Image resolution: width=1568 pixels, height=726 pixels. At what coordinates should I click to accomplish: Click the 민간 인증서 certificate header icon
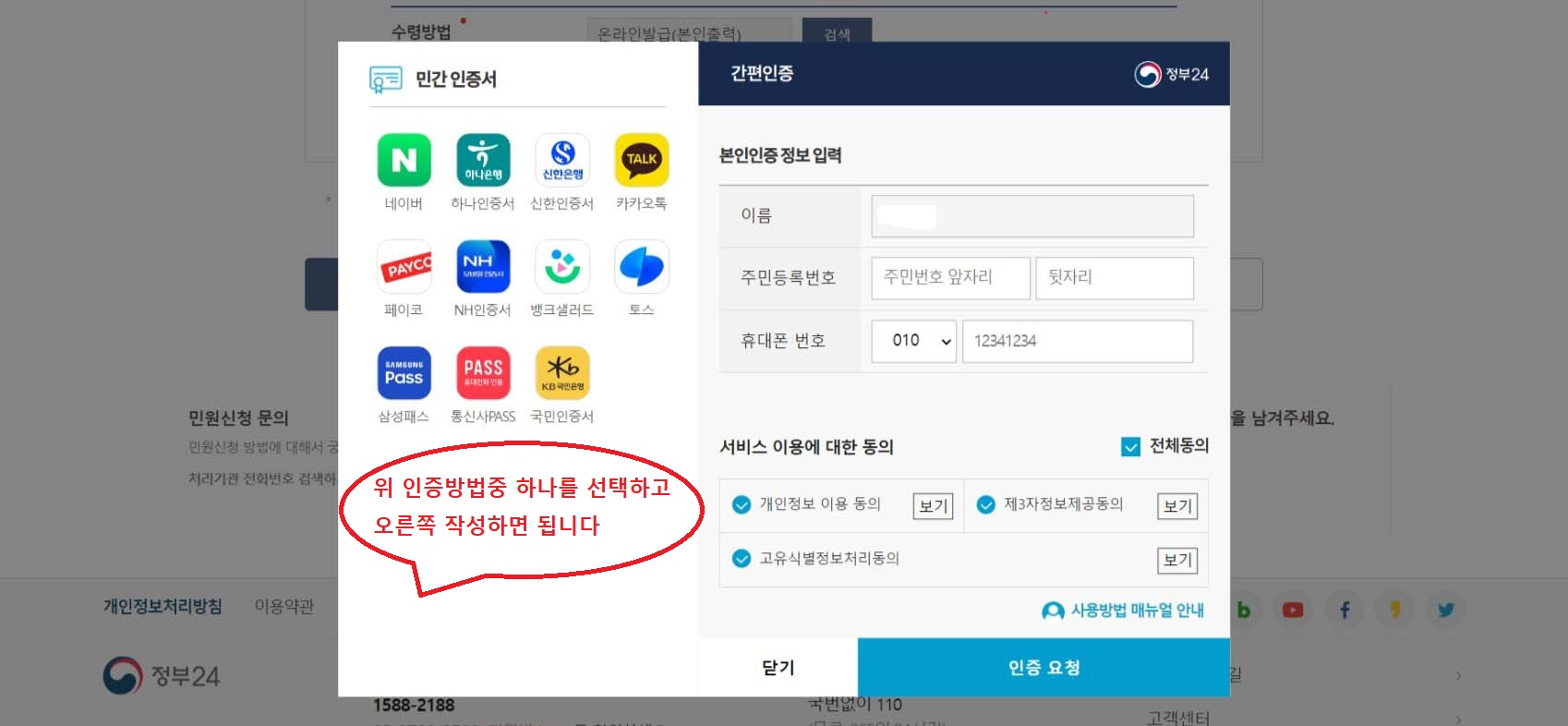point(385,79)
